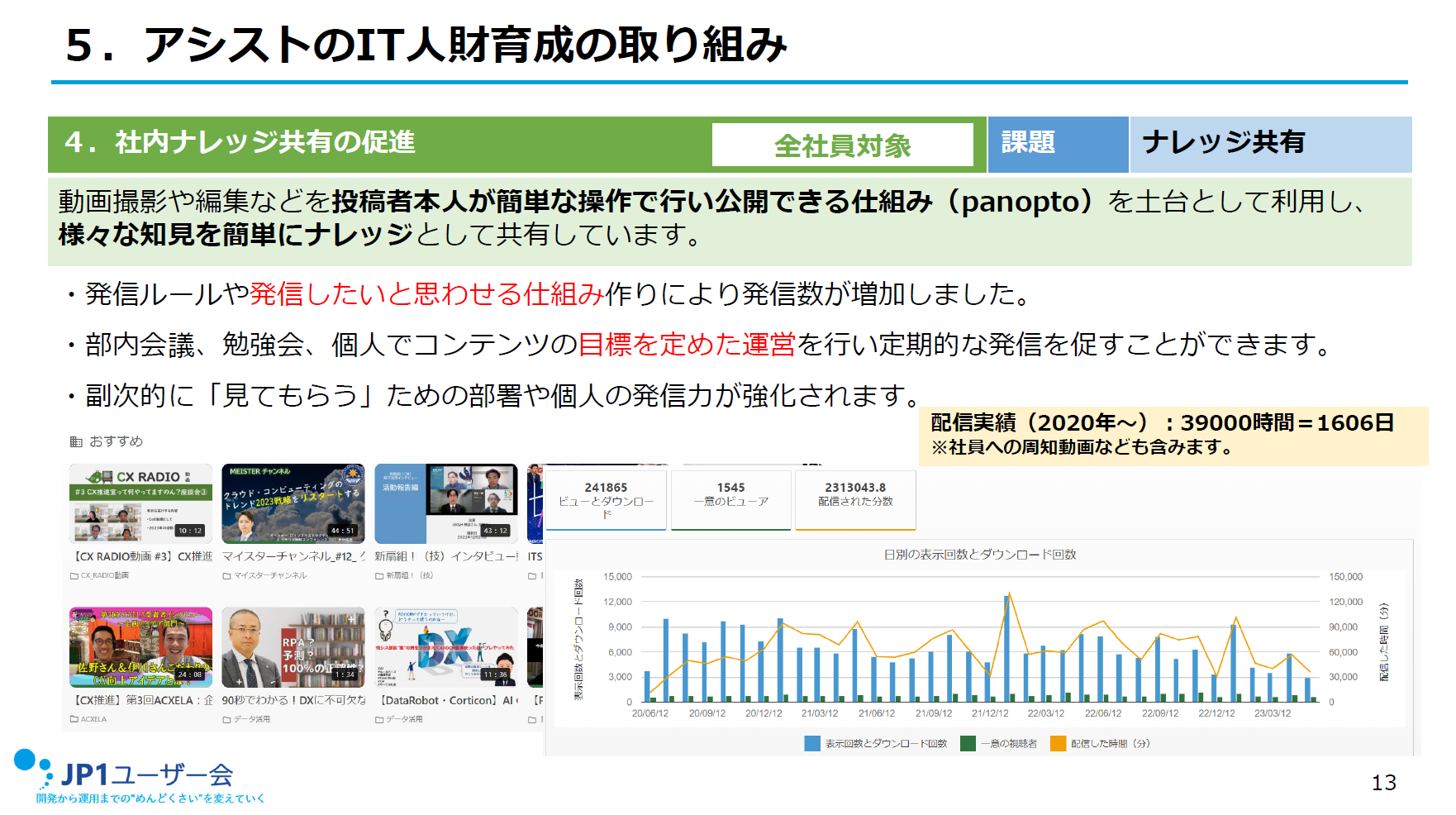The height and width of the screenshot is (815, 1456).
Task: Click the JP1ユーザー会 logo
Action: pos(136,775)
